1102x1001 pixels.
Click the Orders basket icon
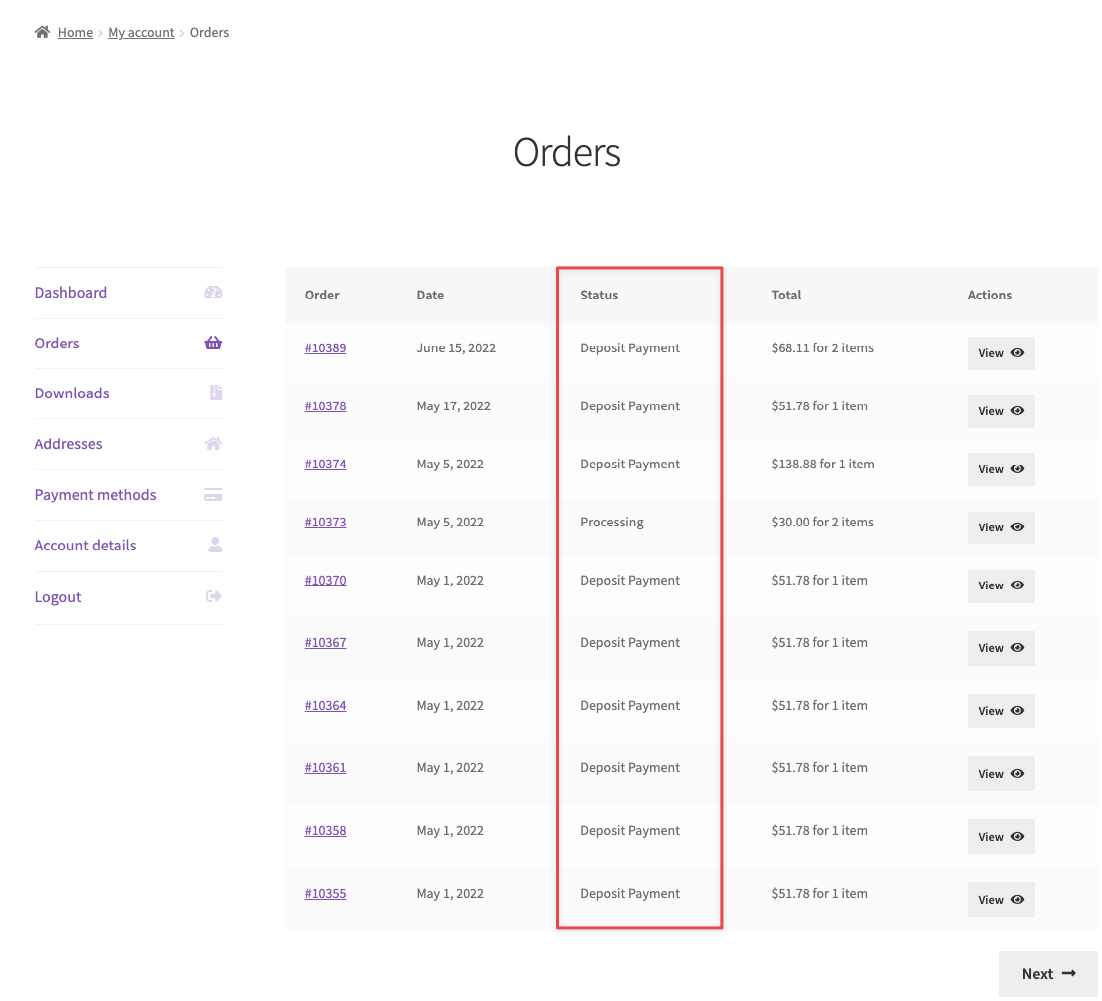coord(213,343)
